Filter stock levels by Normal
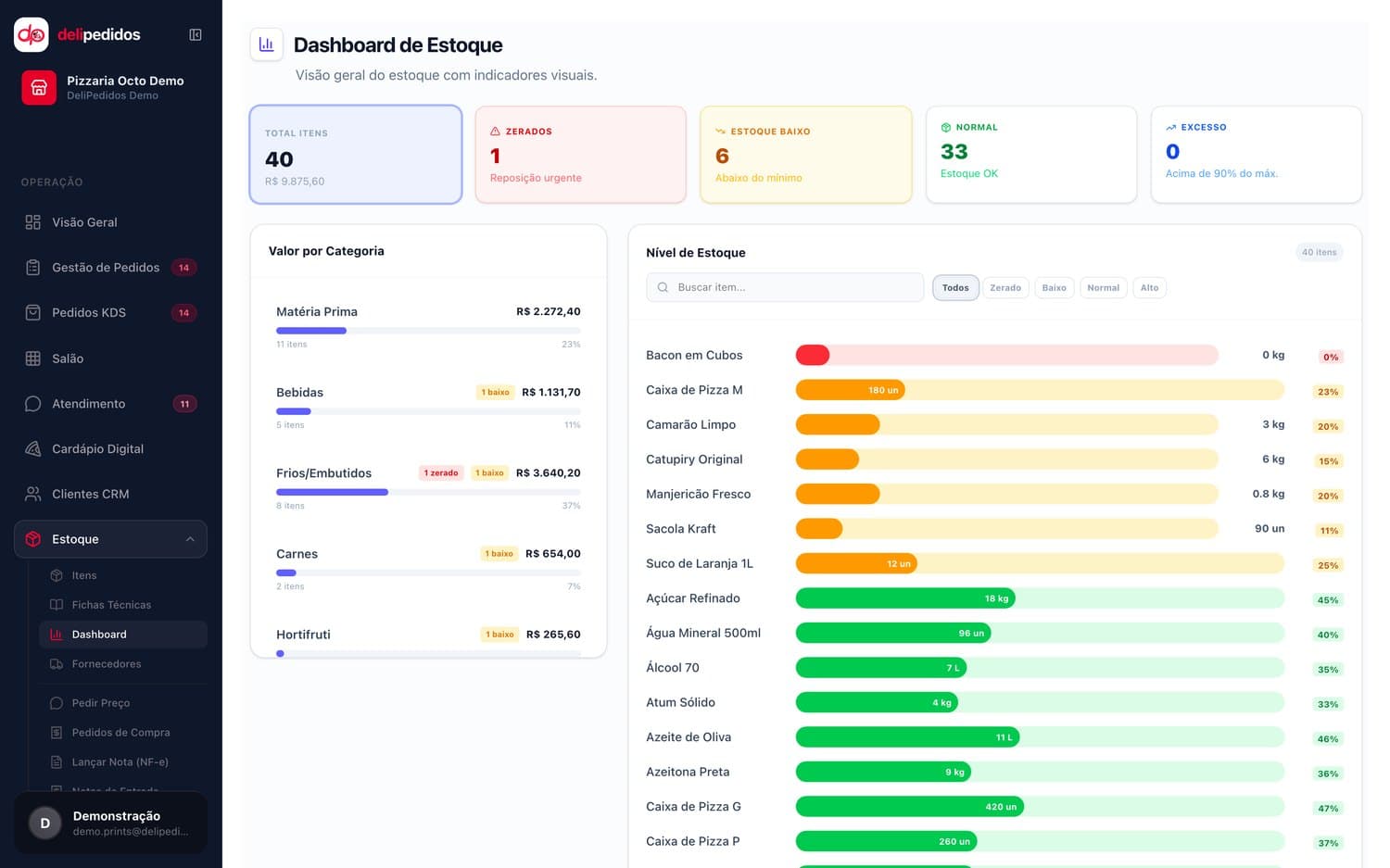 (1103, 288)
